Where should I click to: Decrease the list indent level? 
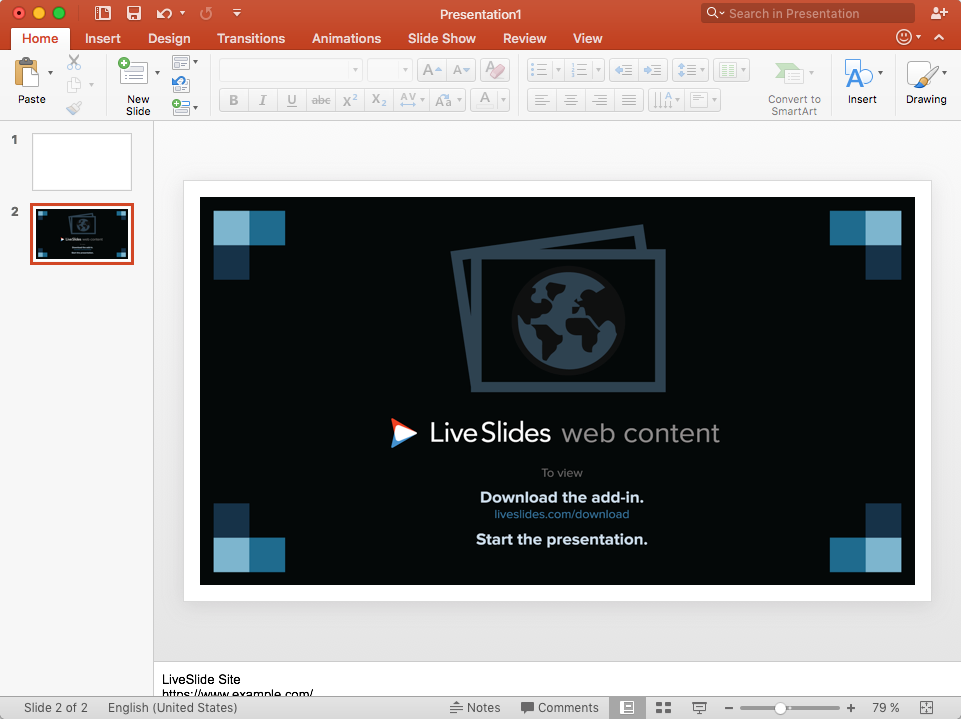[623, 70]
